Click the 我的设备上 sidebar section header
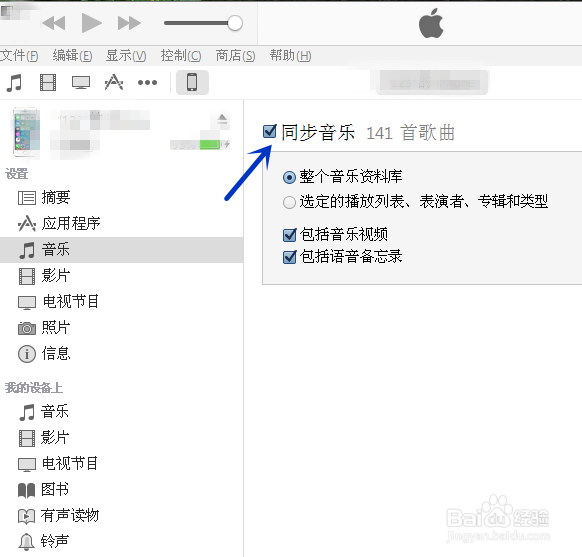582x557 pixels. tap(34, 388)
